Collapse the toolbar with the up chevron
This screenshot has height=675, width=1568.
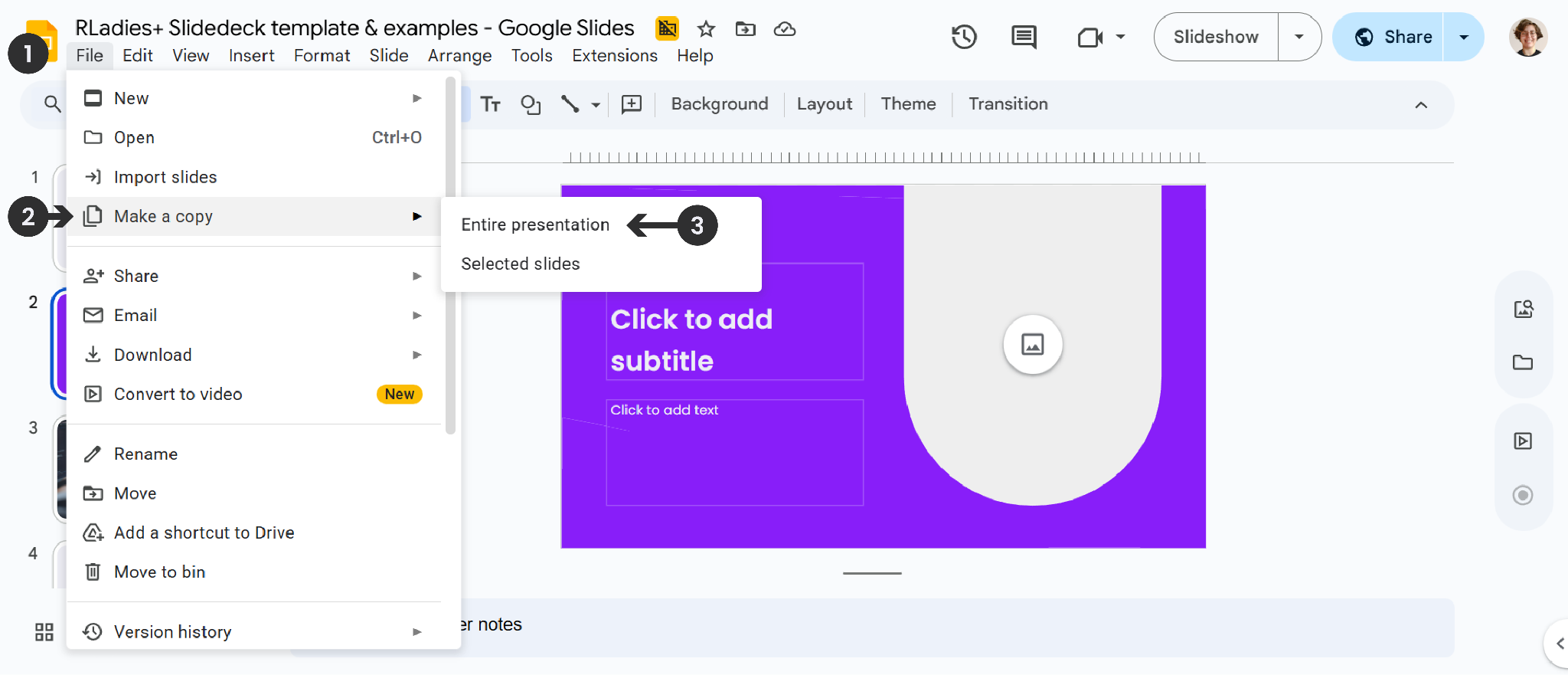pos(1421,105)
